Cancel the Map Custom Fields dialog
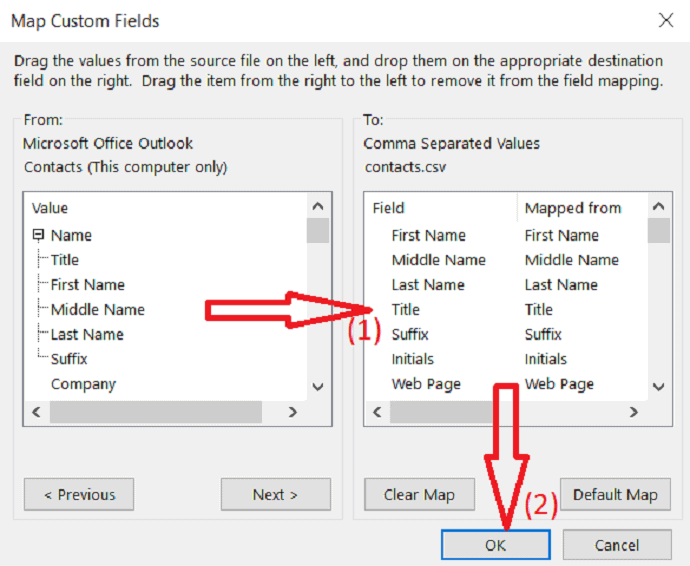690x566 pixels. coord(617,545)
